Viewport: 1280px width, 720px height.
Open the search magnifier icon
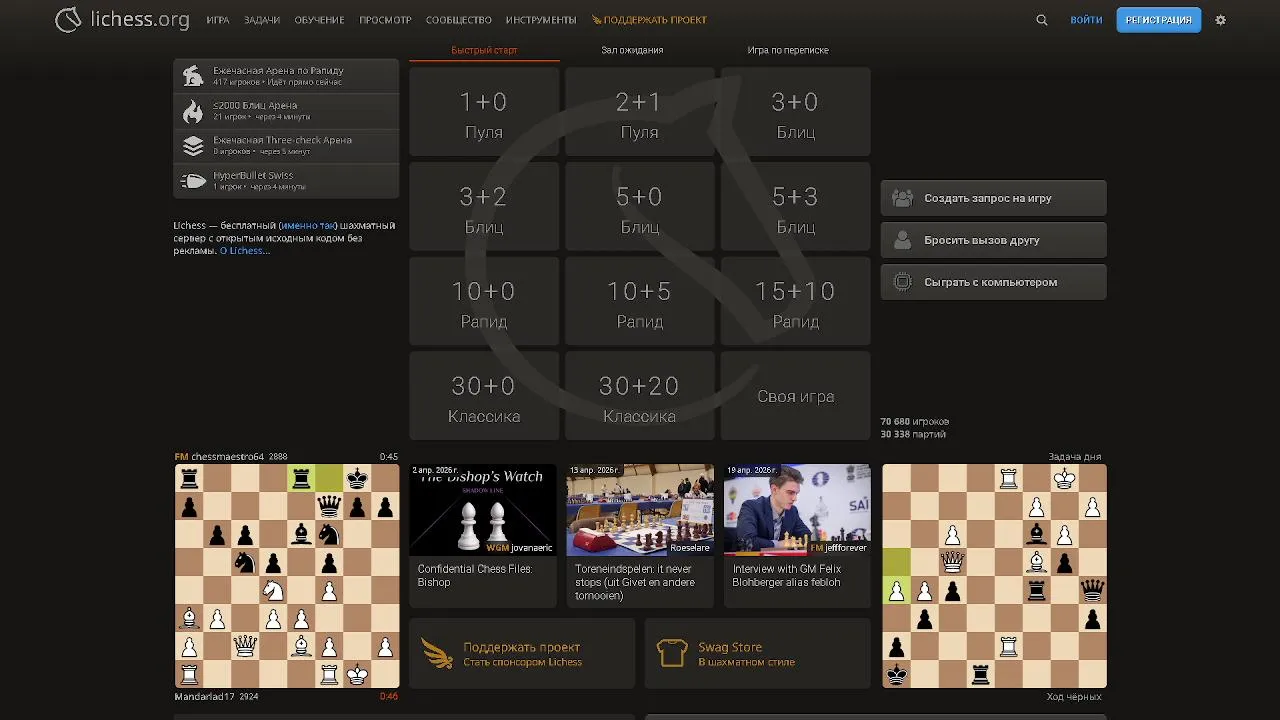coord(1042,20)
